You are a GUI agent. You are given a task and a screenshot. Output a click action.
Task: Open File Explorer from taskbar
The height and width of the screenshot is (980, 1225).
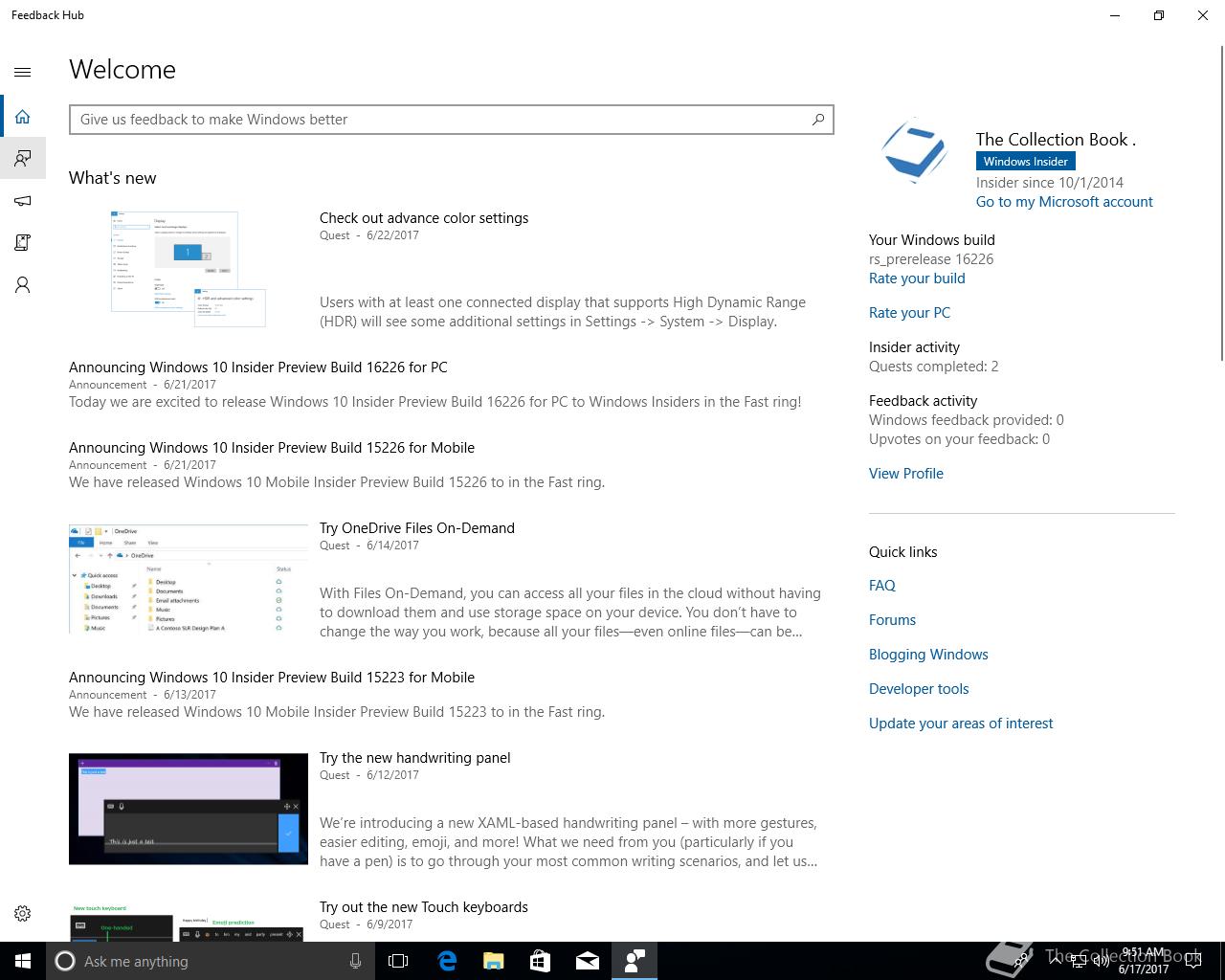[493, 961]
